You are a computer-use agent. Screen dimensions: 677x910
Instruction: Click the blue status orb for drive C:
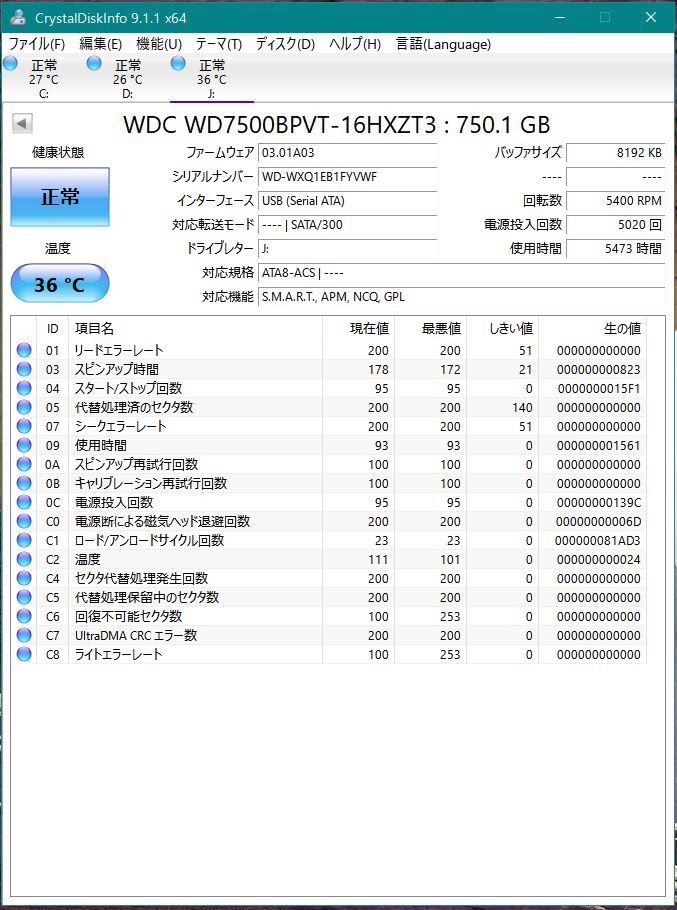click(10, 63)
